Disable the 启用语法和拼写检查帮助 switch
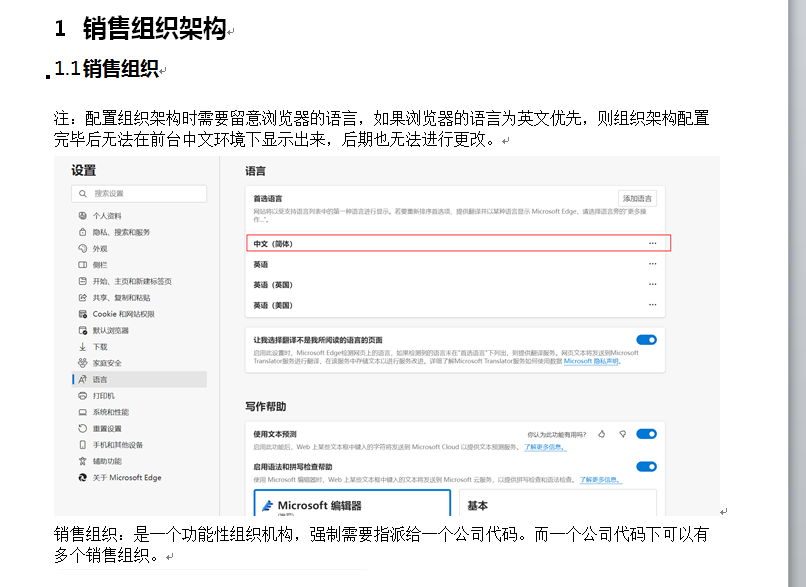Viewport: 806px width, 587px height. [x=646, y=466]
